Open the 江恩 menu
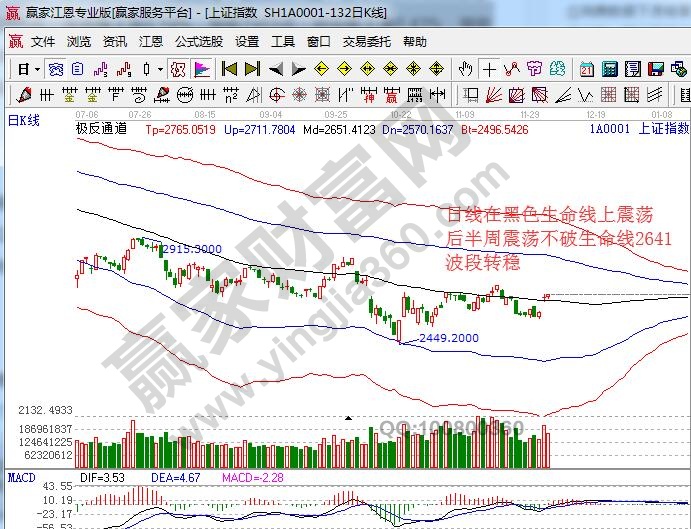691x529 pixels. click(x=150, y=42)
